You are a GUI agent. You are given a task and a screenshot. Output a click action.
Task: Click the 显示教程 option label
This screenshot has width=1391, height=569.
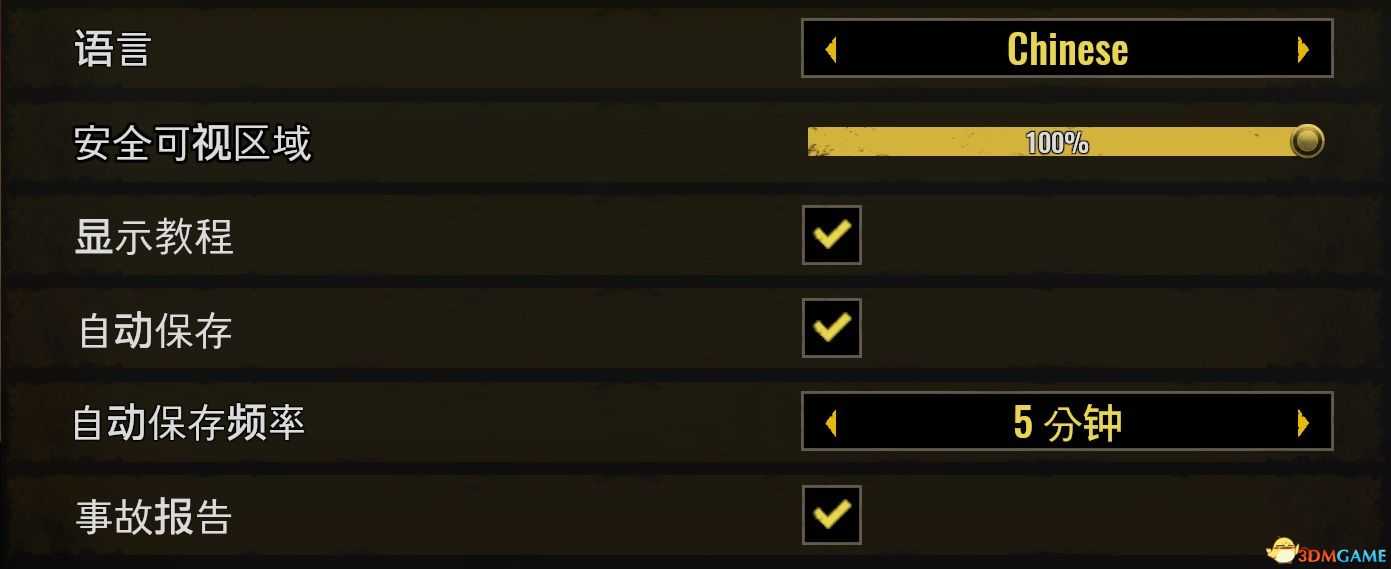(154, 237)
